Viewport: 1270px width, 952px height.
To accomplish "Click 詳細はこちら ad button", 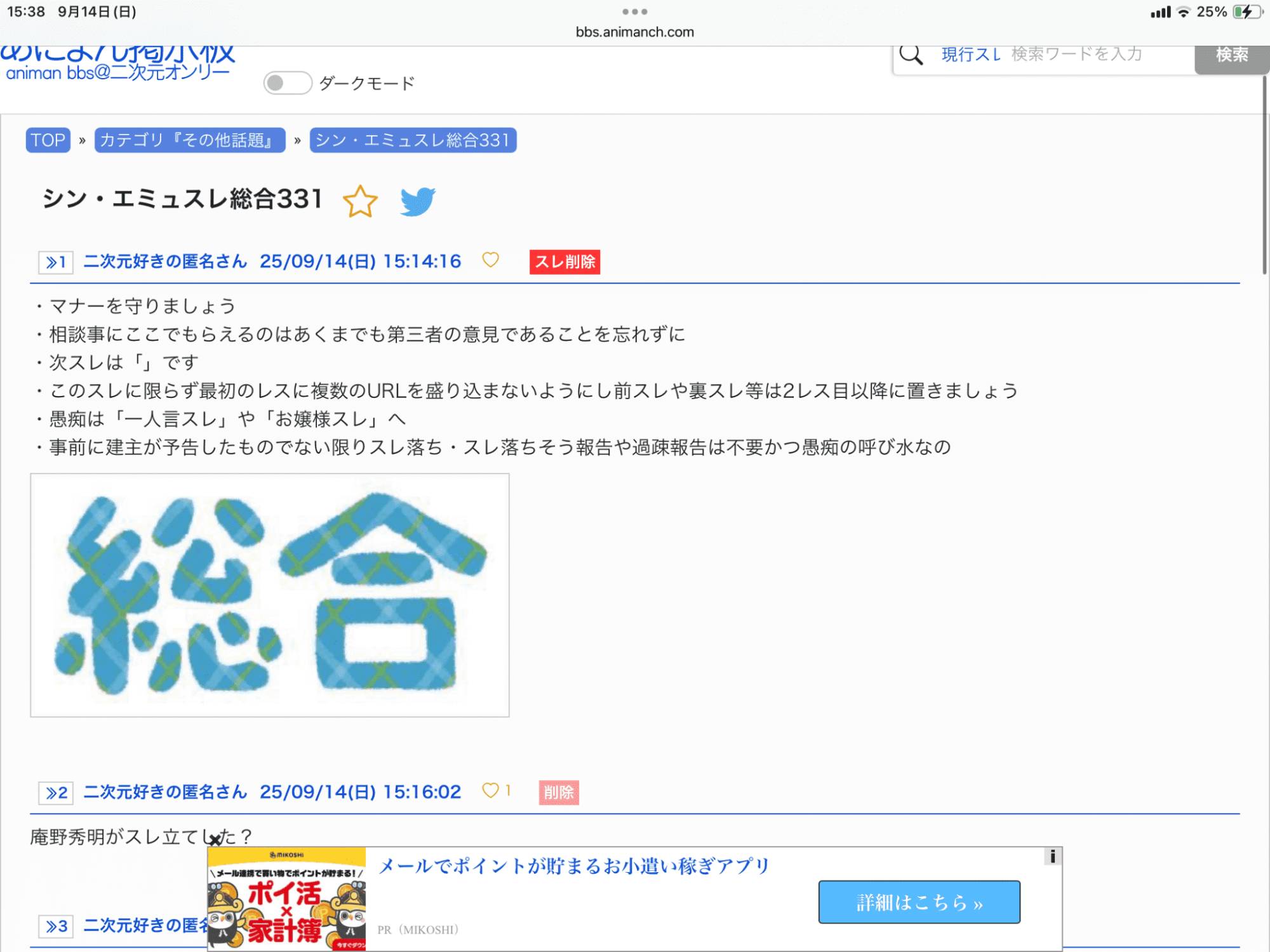I will [919, 902].
